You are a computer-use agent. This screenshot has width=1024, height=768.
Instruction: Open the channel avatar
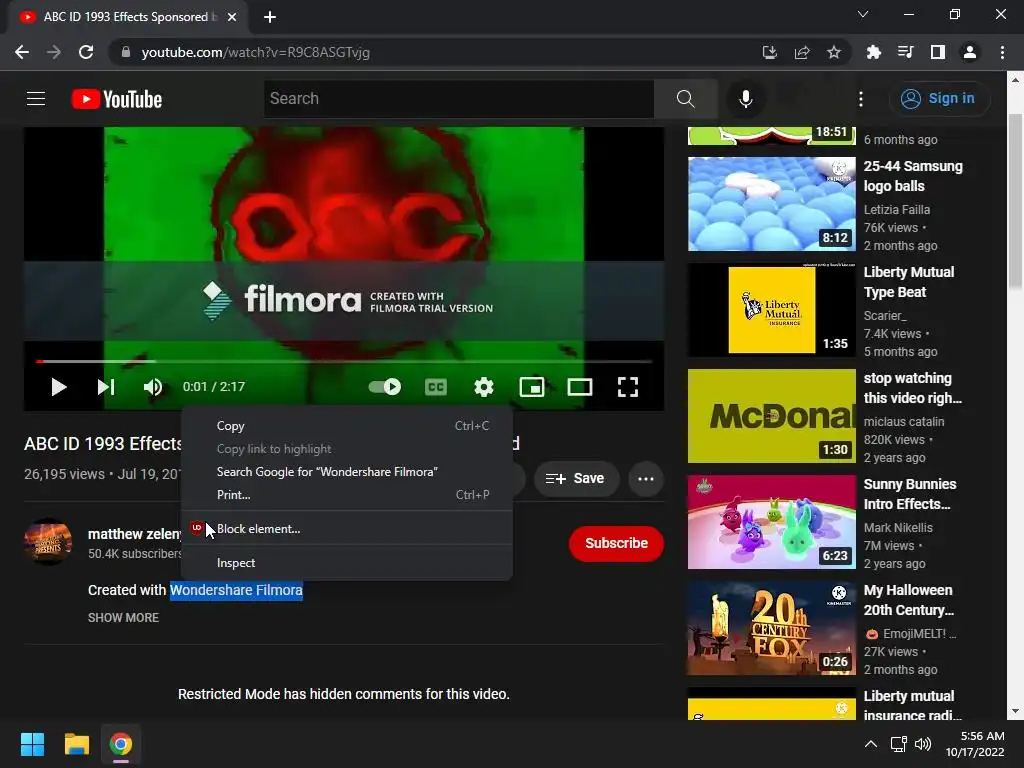point(48,542)
